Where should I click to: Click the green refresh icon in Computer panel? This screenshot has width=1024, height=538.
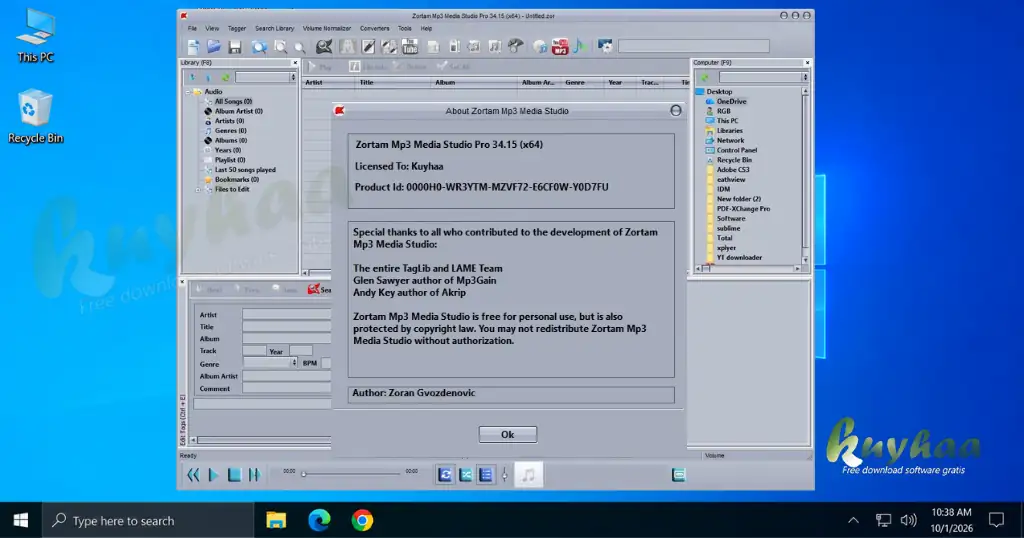pos(705,77)
